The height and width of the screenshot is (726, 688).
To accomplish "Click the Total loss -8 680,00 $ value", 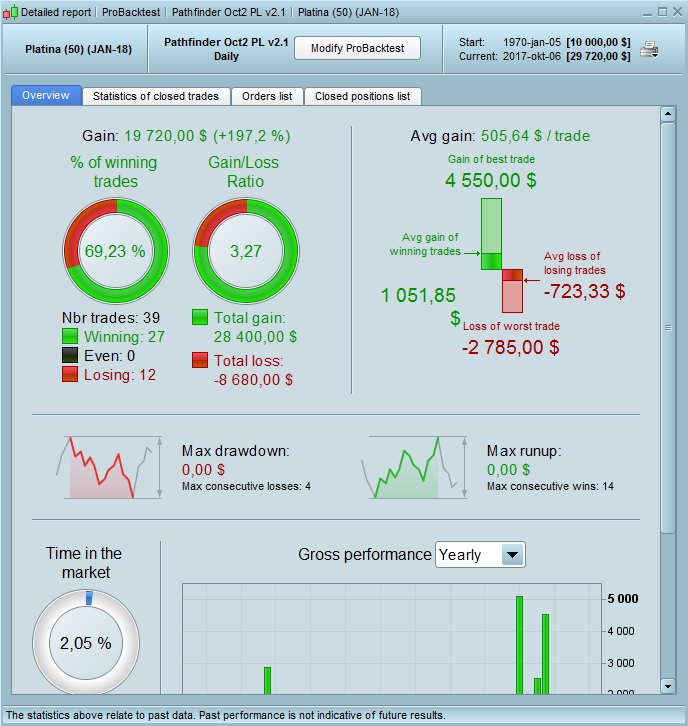I will pos(253,380).
